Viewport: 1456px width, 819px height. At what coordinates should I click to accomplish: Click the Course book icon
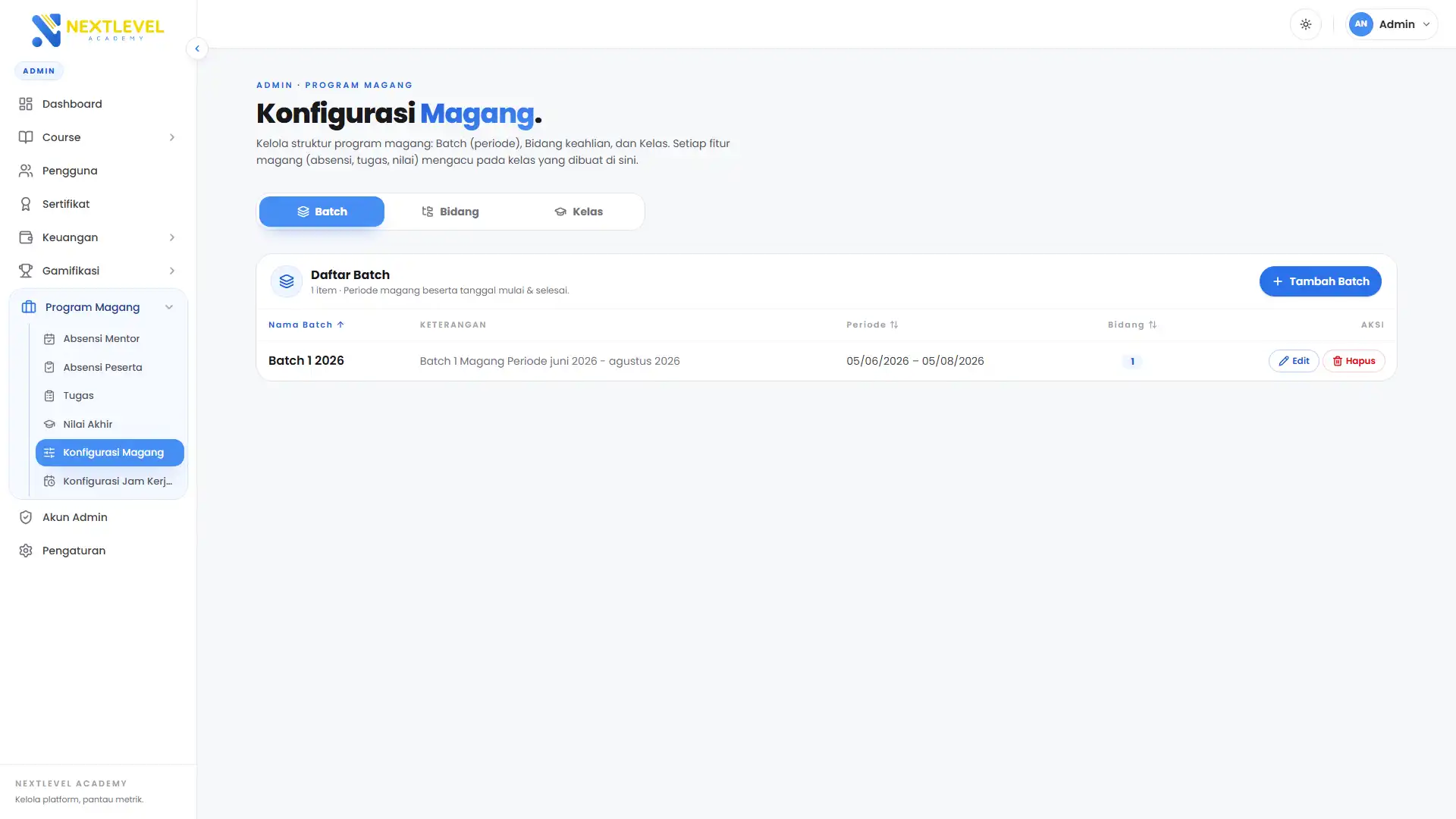pyautogui.click(x=26, y=137)
